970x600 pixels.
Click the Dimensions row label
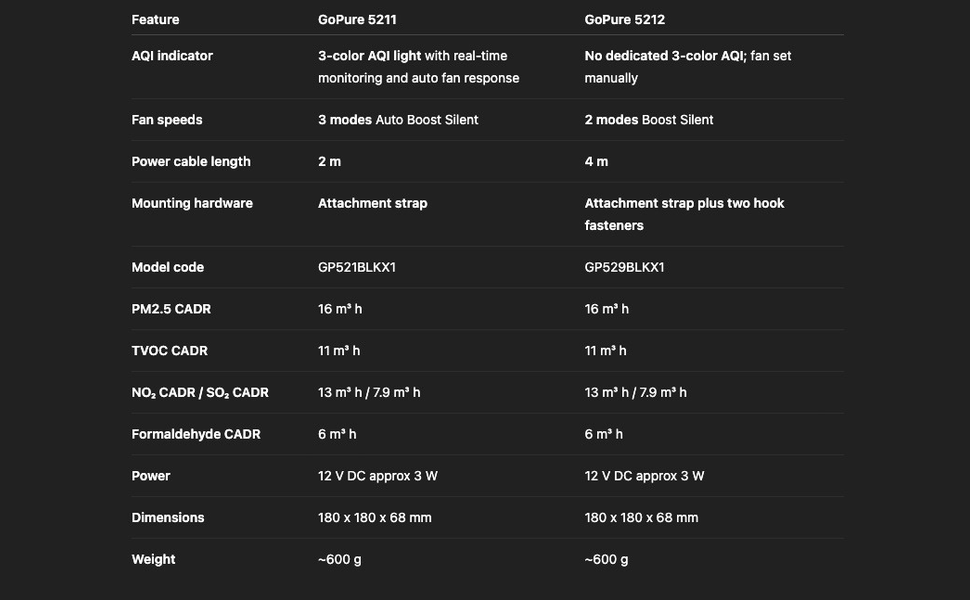coord(168,518)
